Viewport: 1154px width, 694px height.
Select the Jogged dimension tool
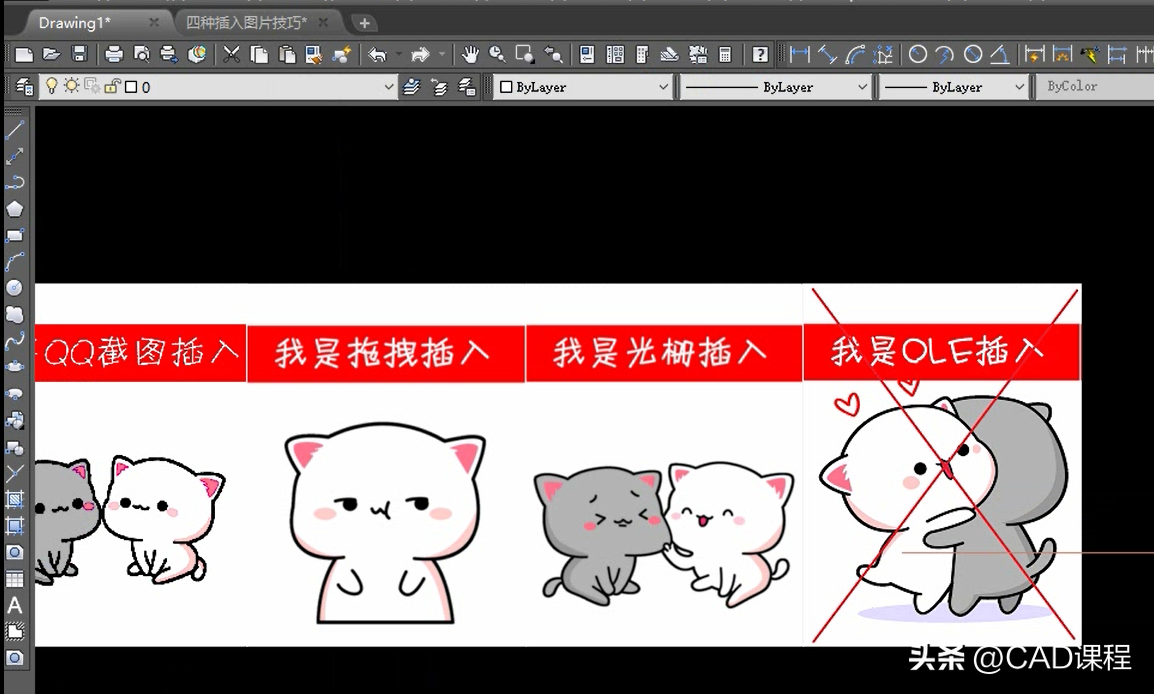click(x=945, y=54)
